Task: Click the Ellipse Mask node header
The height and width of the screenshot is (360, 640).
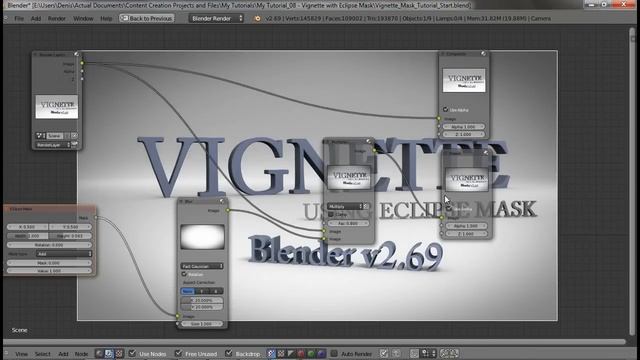Action: (x=50, y=209)
